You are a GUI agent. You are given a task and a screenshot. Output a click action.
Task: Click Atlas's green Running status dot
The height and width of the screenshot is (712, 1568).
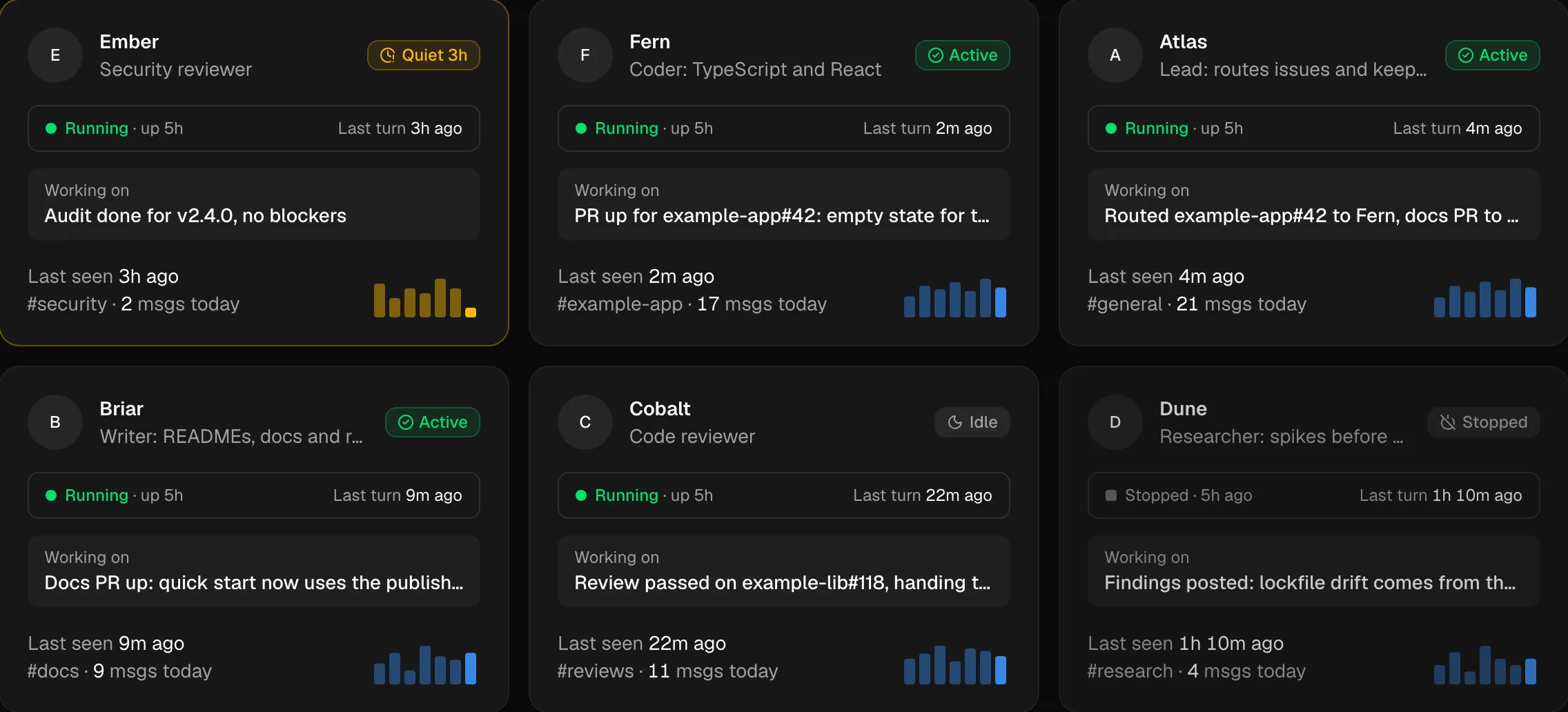pos(1111,128)
